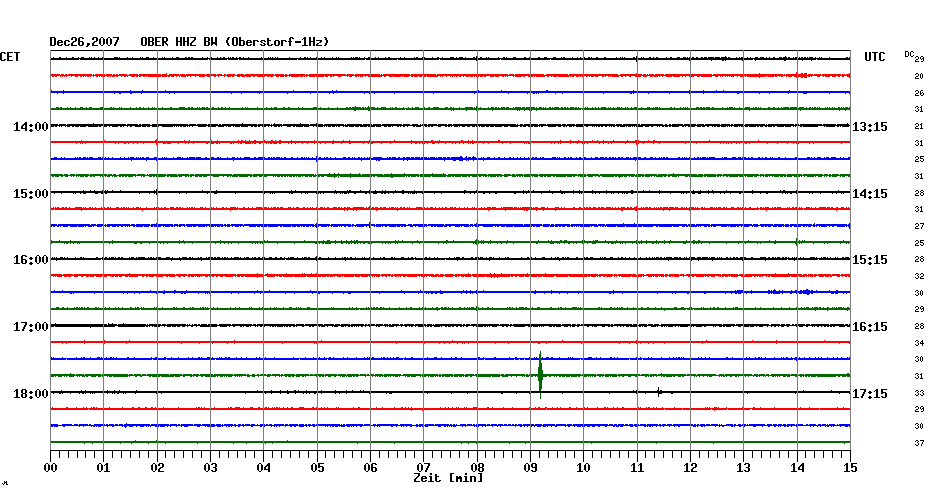Select minute tick label 11
This screenshot has height=494, width=930.
point(637,468)
